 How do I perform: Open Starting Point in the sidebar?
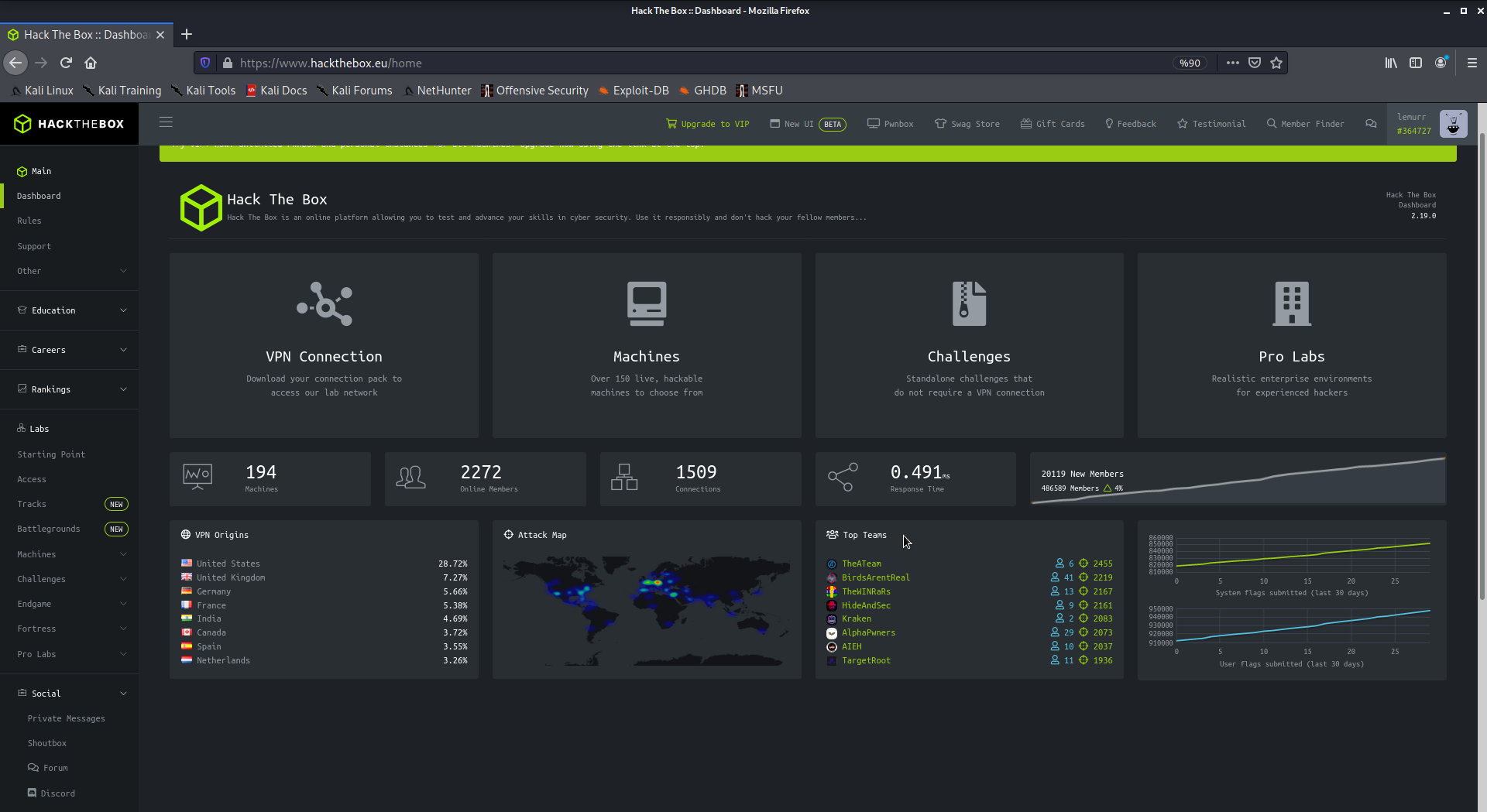tap(51, 454)
